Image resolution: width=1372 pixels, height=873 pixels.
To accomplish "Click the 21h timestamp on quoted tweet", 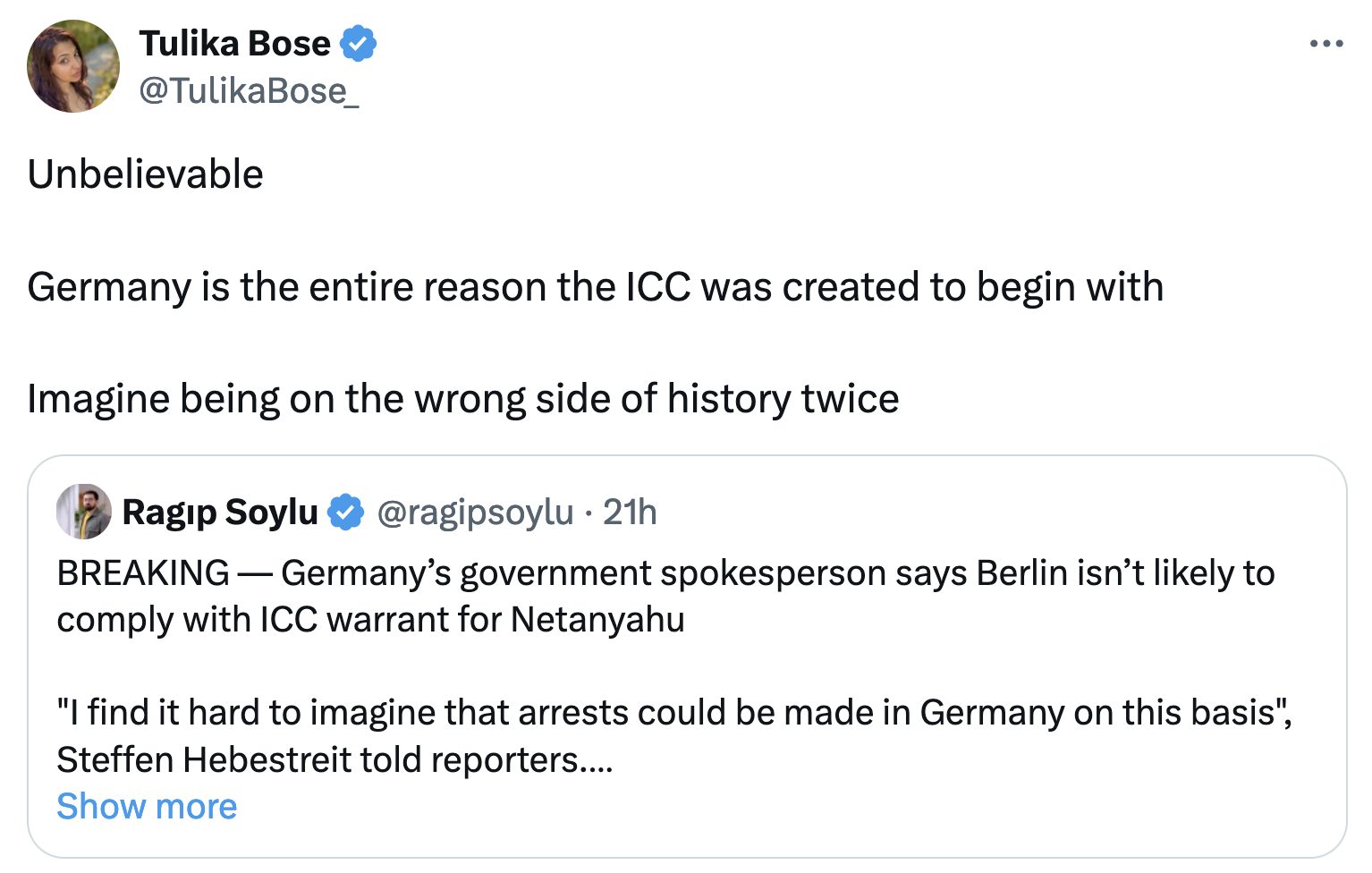I will [x=630, y=513].
